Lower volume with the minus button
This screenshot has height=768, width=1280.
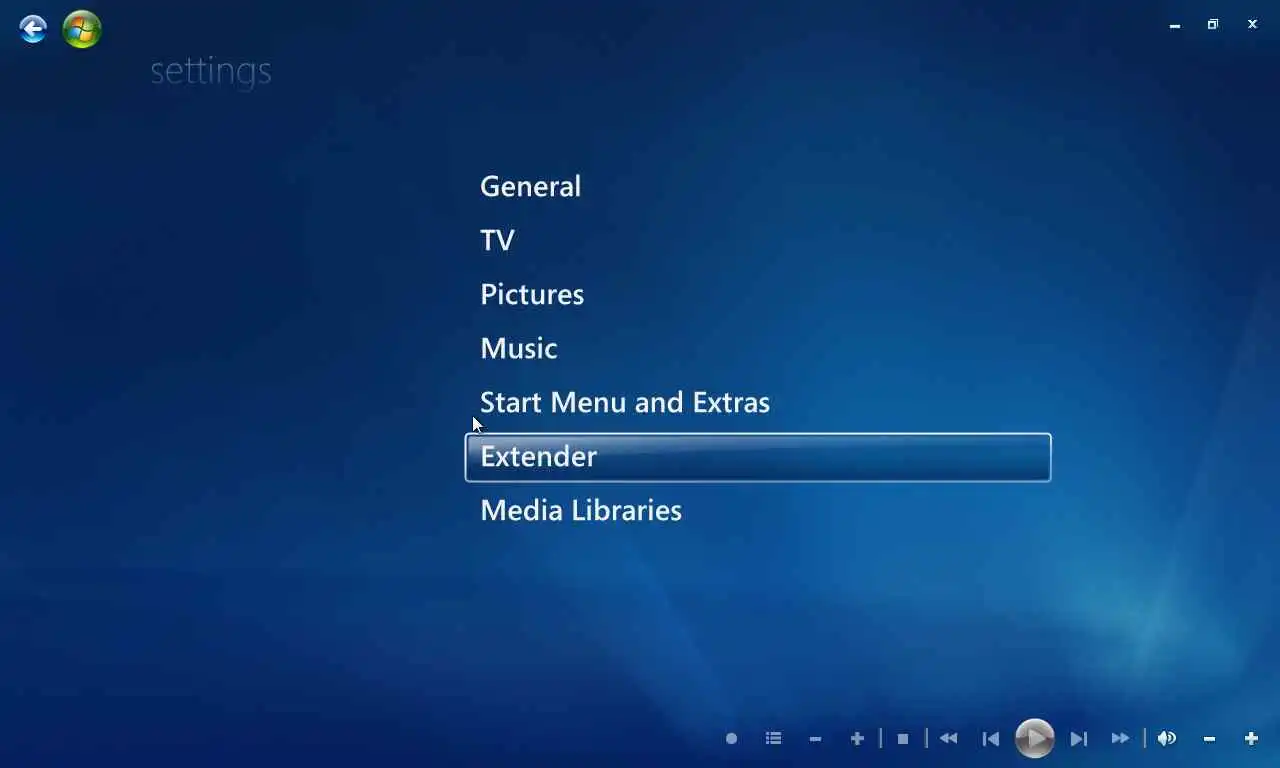(1209, 738)
